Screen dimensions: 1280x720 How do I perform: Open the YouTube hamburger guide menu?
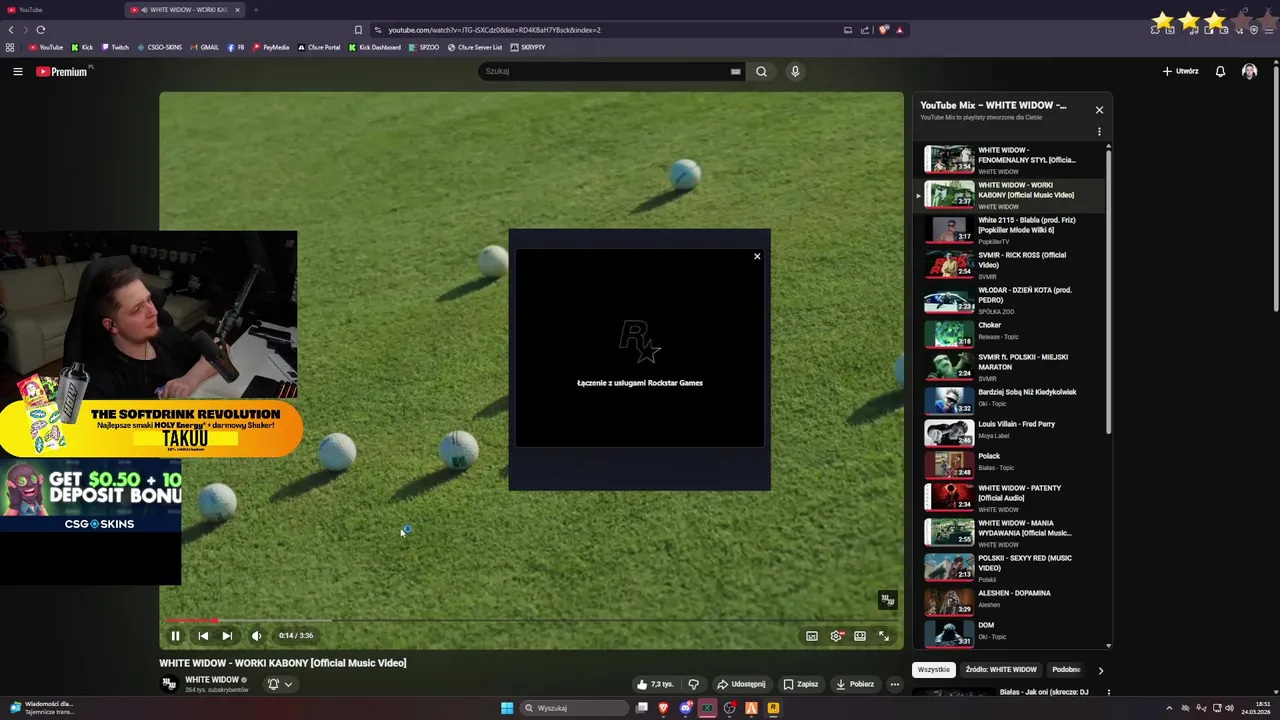(x=17, y=71)
